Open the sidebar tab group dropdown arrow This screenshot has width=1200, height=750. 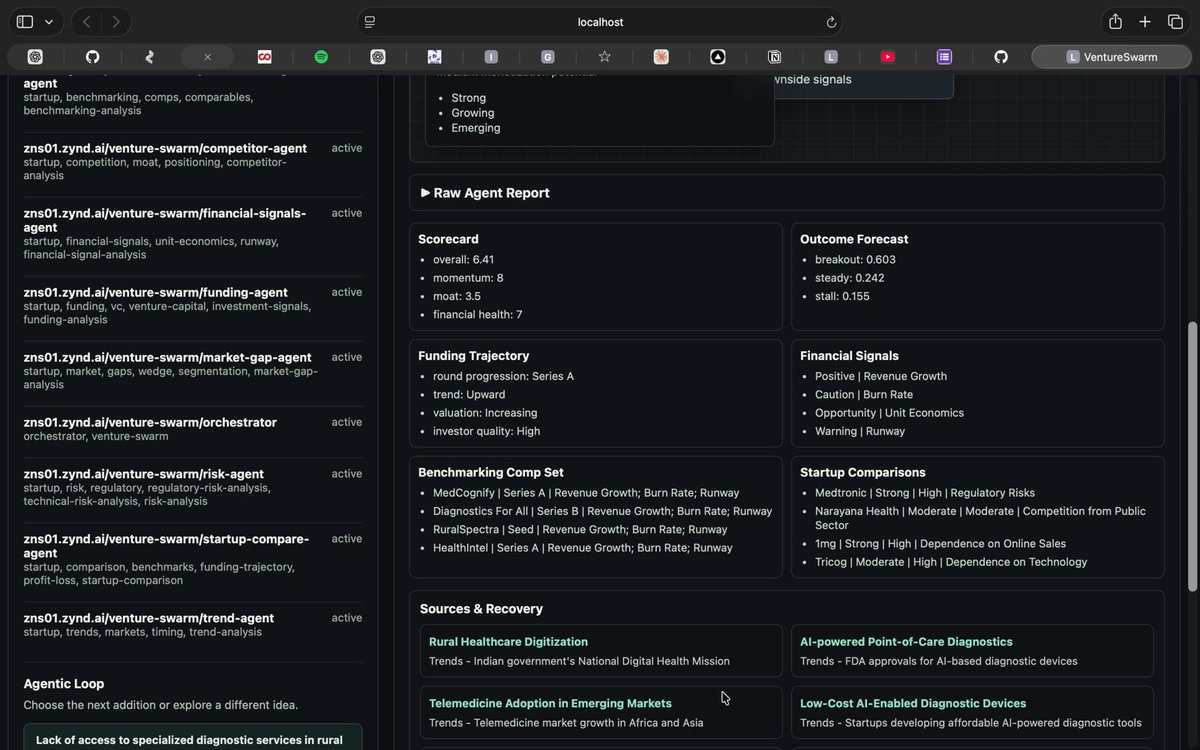coord(49,22)
